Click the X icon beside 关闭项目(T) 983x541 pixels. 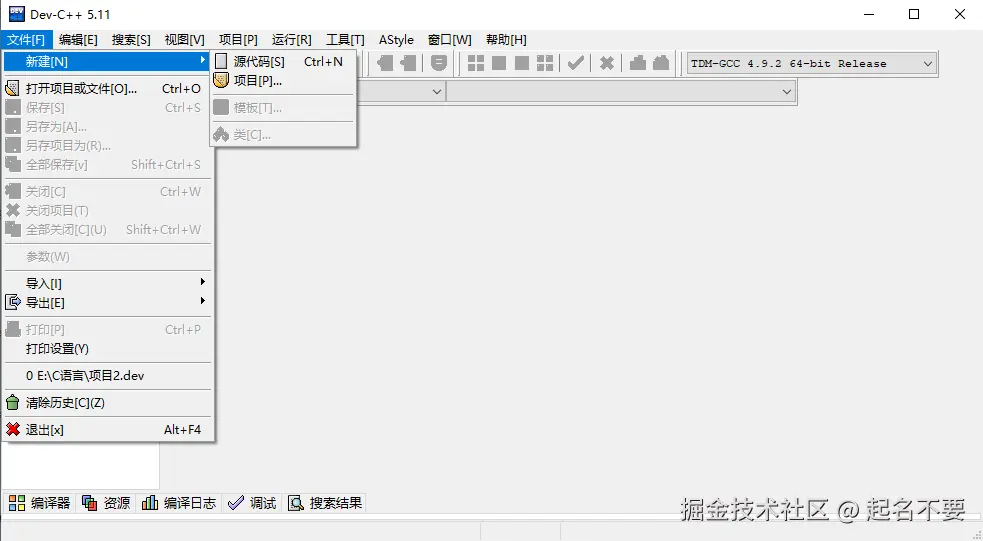point(13,210)
